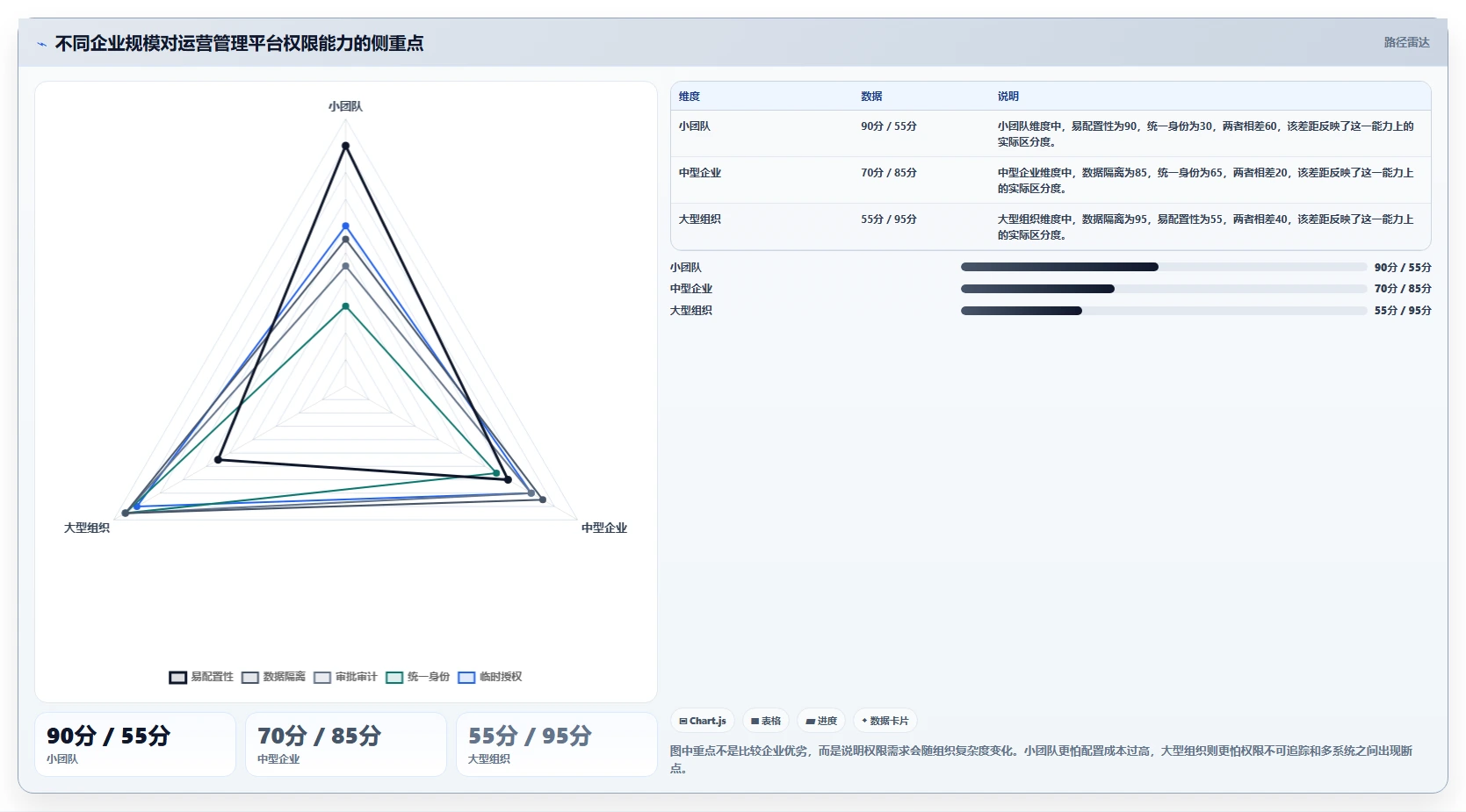Click the progress label 中型企业
1466x812 pixels.
pos(691,289)
